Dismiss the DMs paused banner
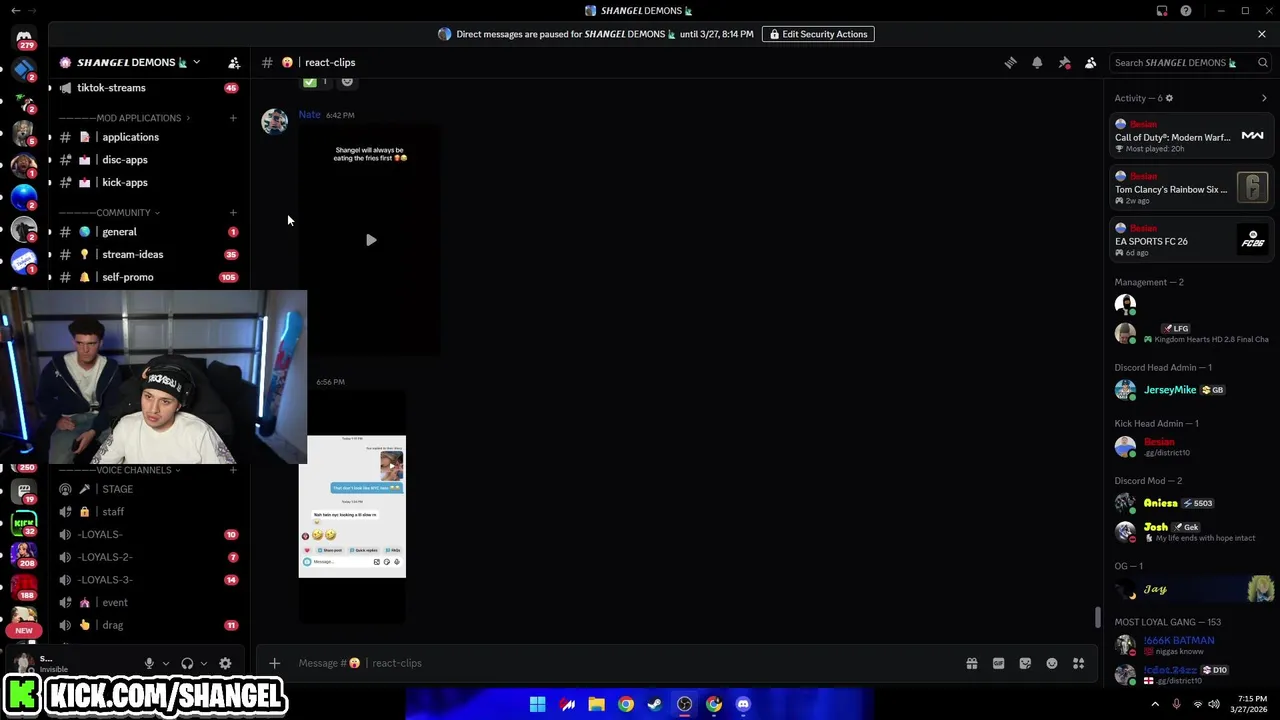 point(1262,34)
